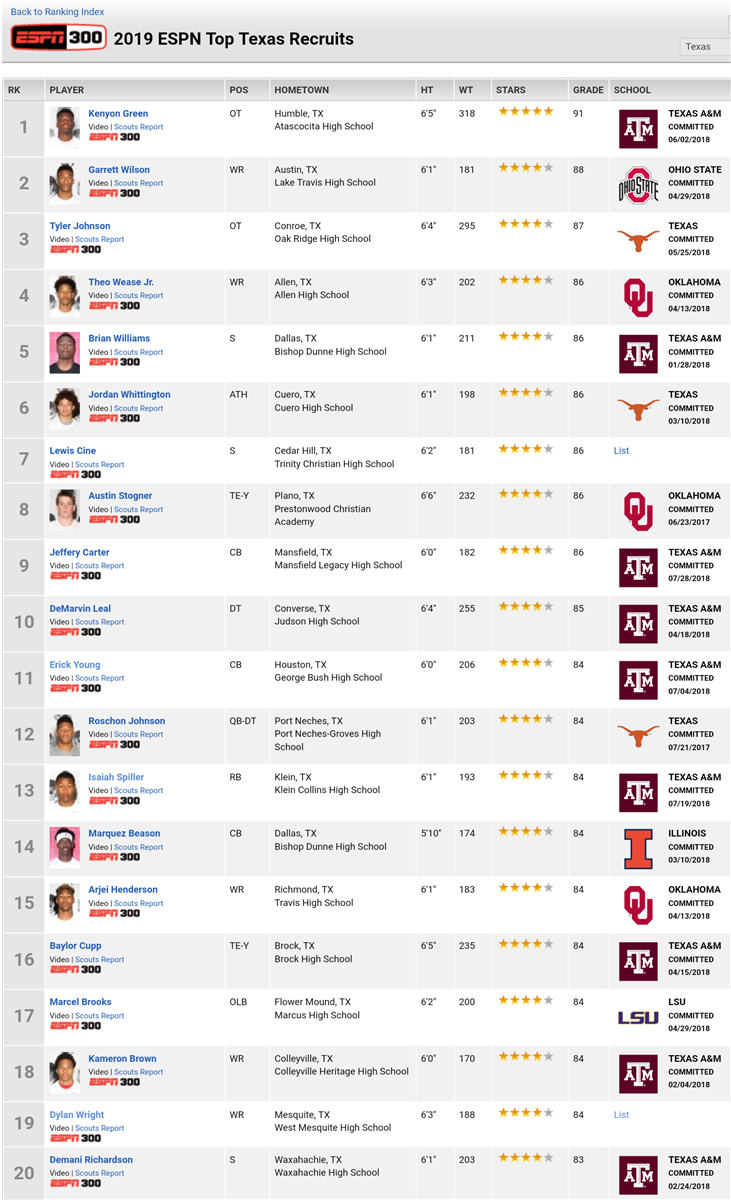Click Kameron Brown's player photo
Viewport: 731px width, 1200px height.
click(65, 1072)
